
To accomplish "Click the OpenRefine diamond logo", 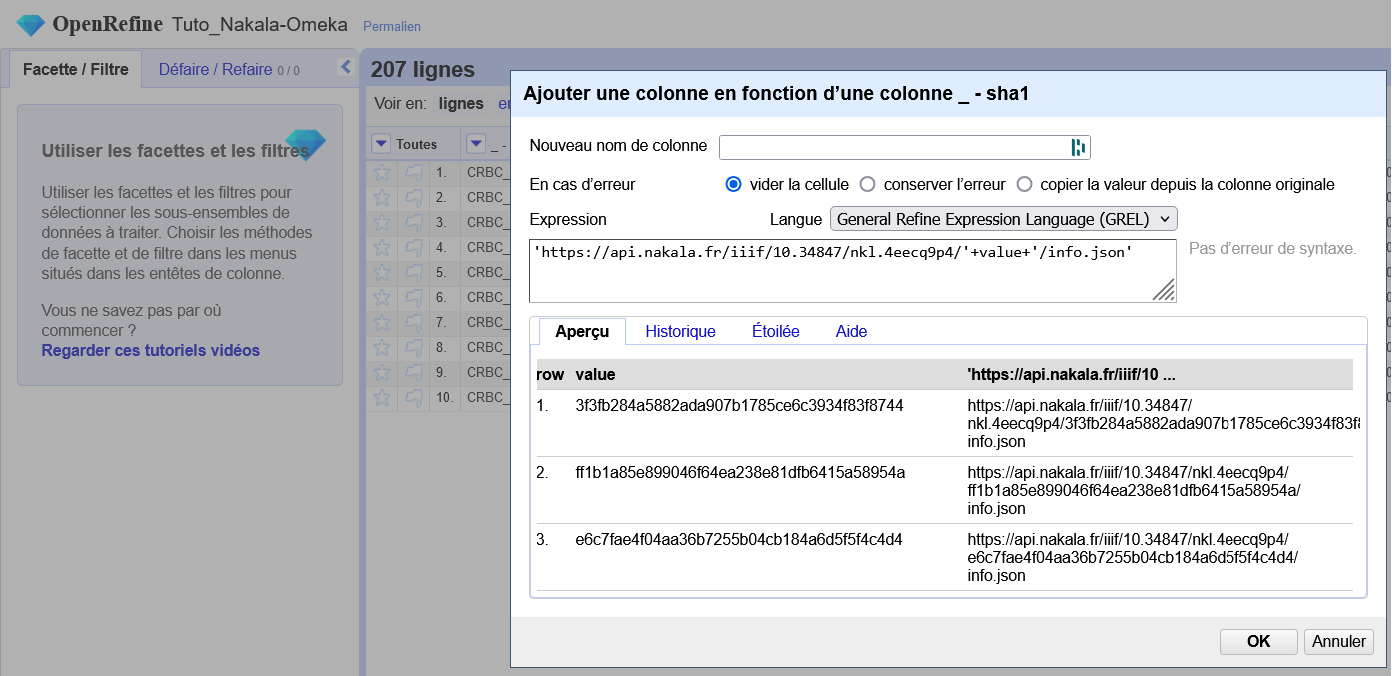I will click(31, 25).
